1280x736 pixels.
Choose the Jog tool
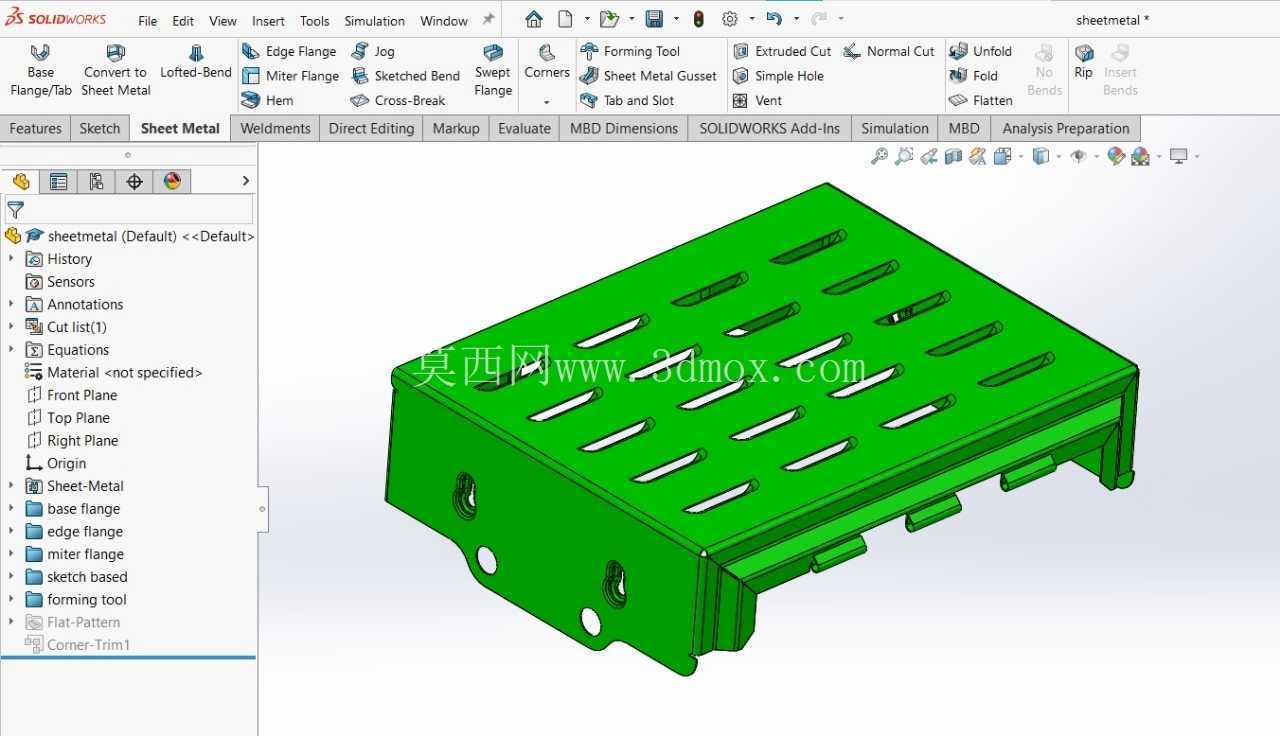tap(372, 51)
